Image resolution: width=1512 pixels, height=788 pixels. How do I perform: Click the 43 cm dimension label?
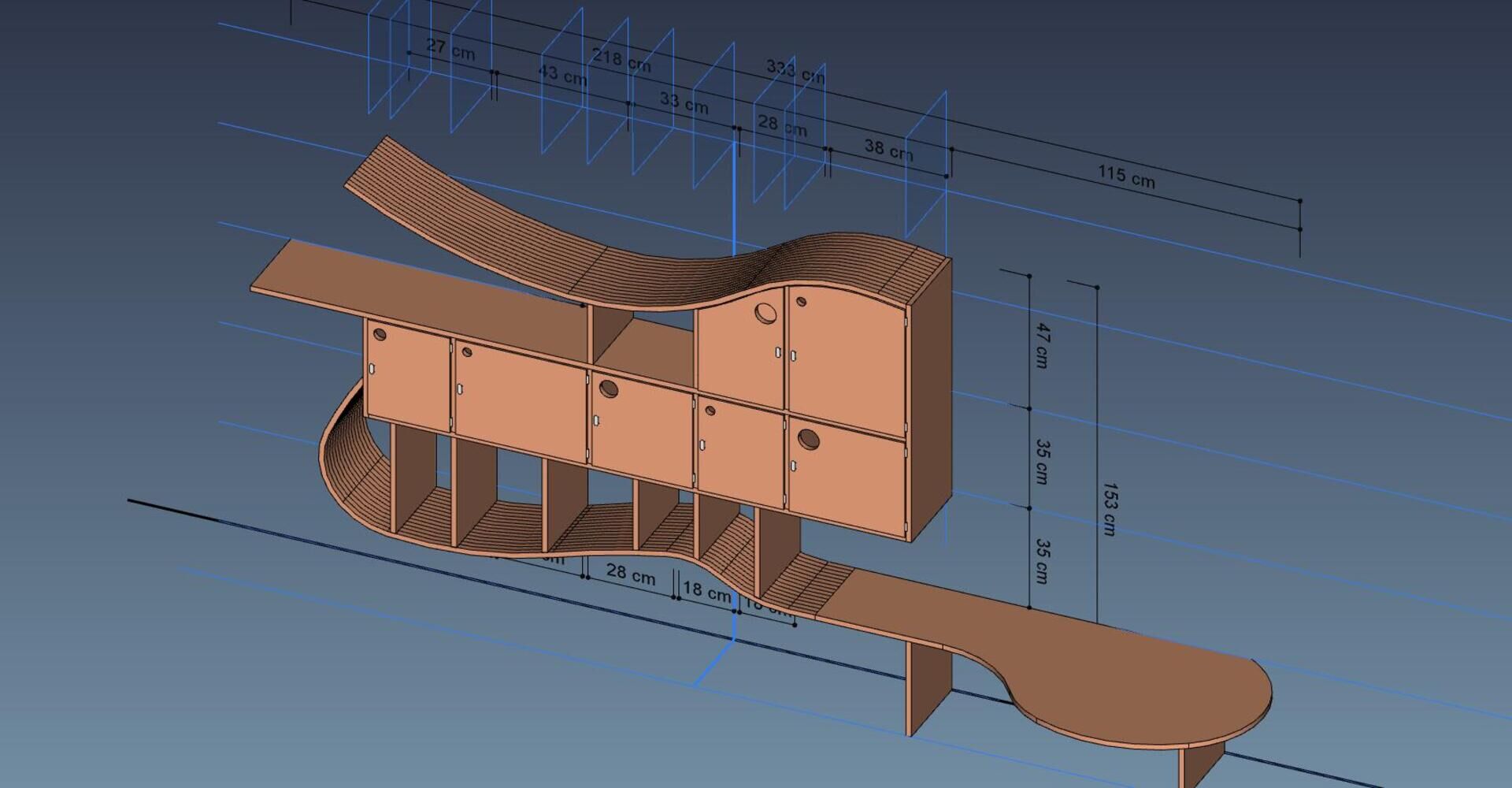562,75
